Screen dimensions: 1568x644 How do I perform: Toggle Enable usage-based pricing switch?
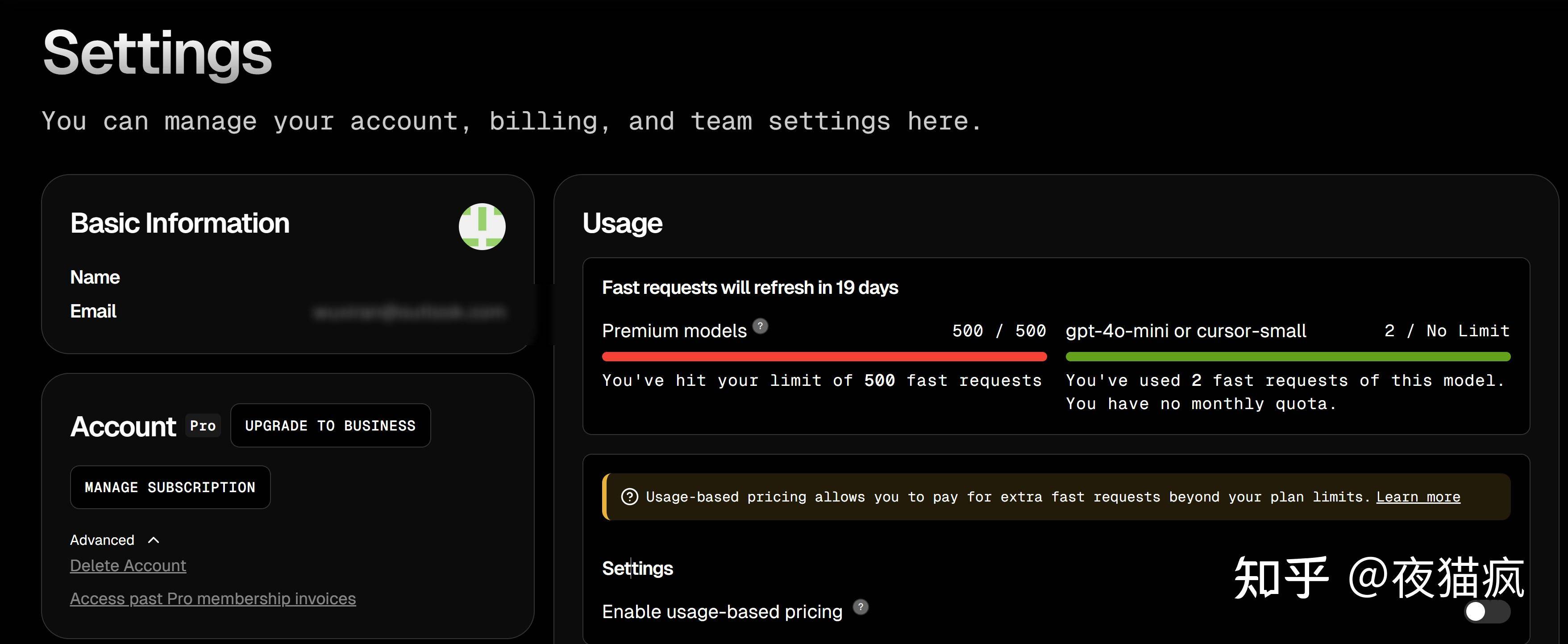coord(1486,611)
